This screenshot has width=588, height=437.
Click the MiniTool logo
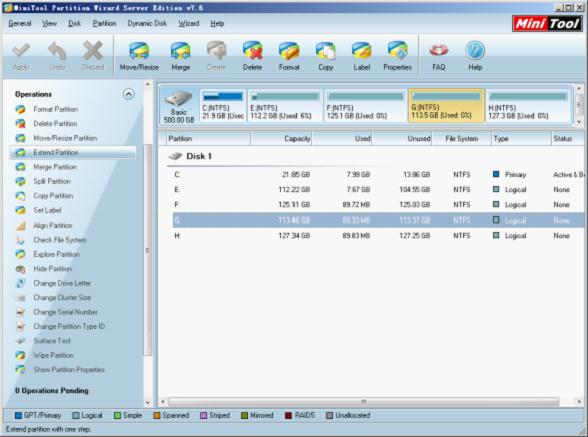coord(547,24)
